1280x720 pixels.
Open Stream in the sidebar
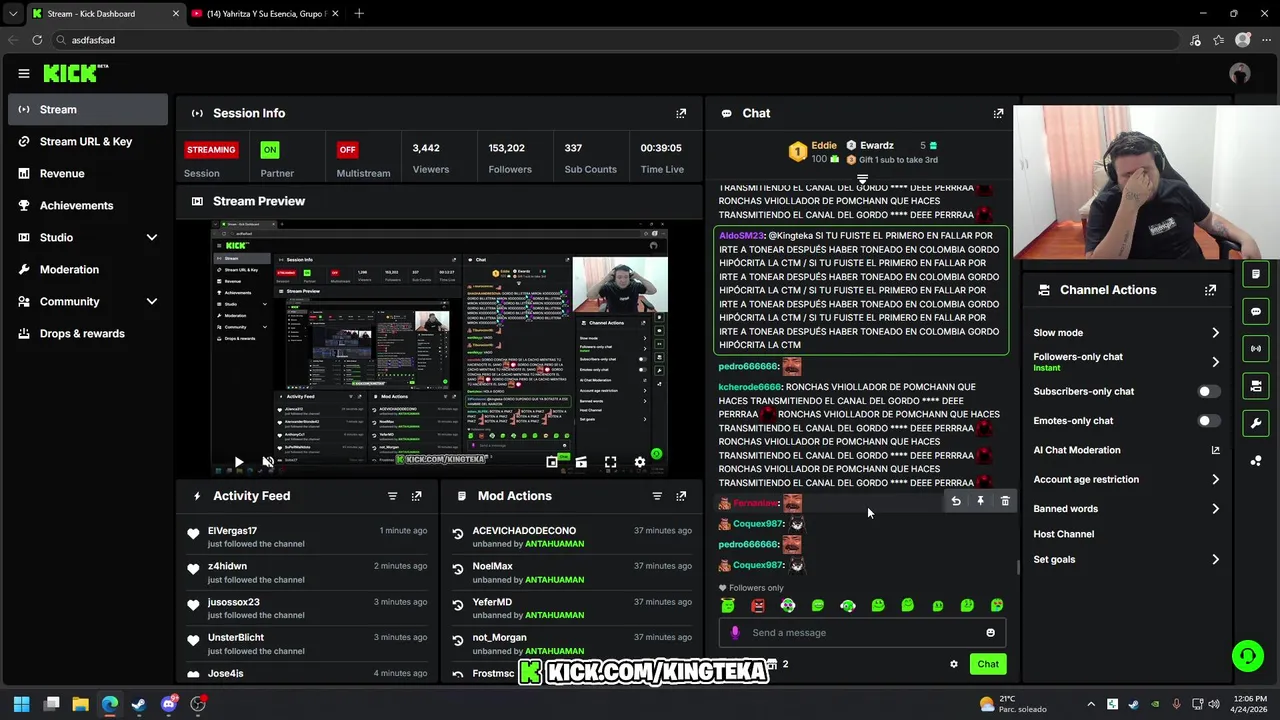click(x=88, y=110)
